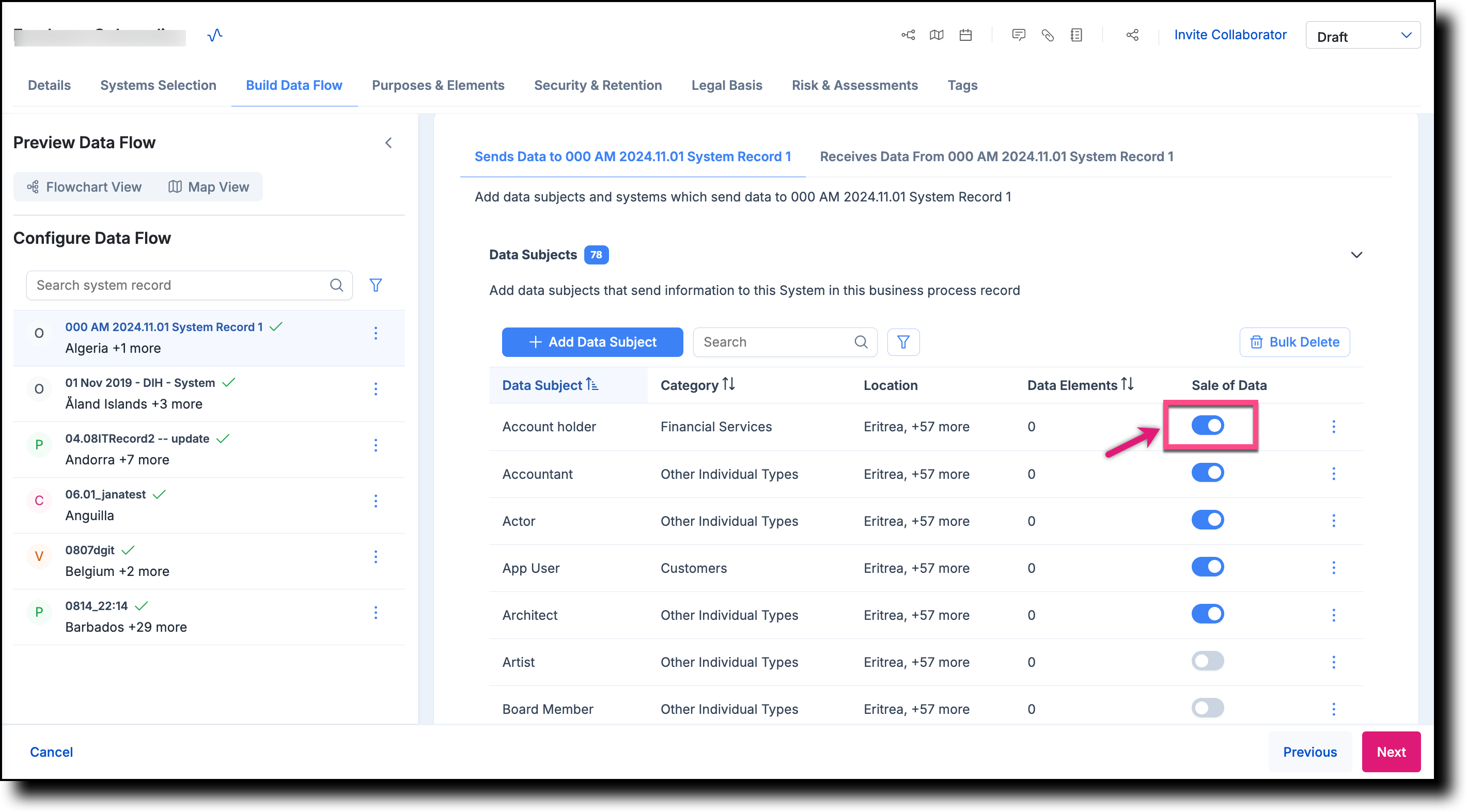This screenshot has width=1467, height=812.
Task: Turn off Sale of Data for App User
Action: (x=1208, y=567)
